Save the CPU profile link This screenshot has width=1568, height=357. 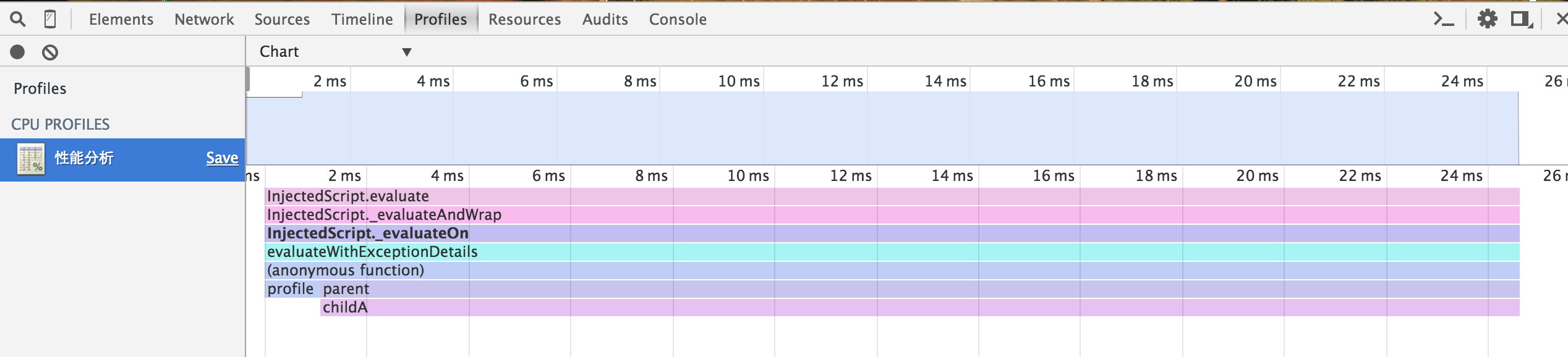click(x=222, y=158)
